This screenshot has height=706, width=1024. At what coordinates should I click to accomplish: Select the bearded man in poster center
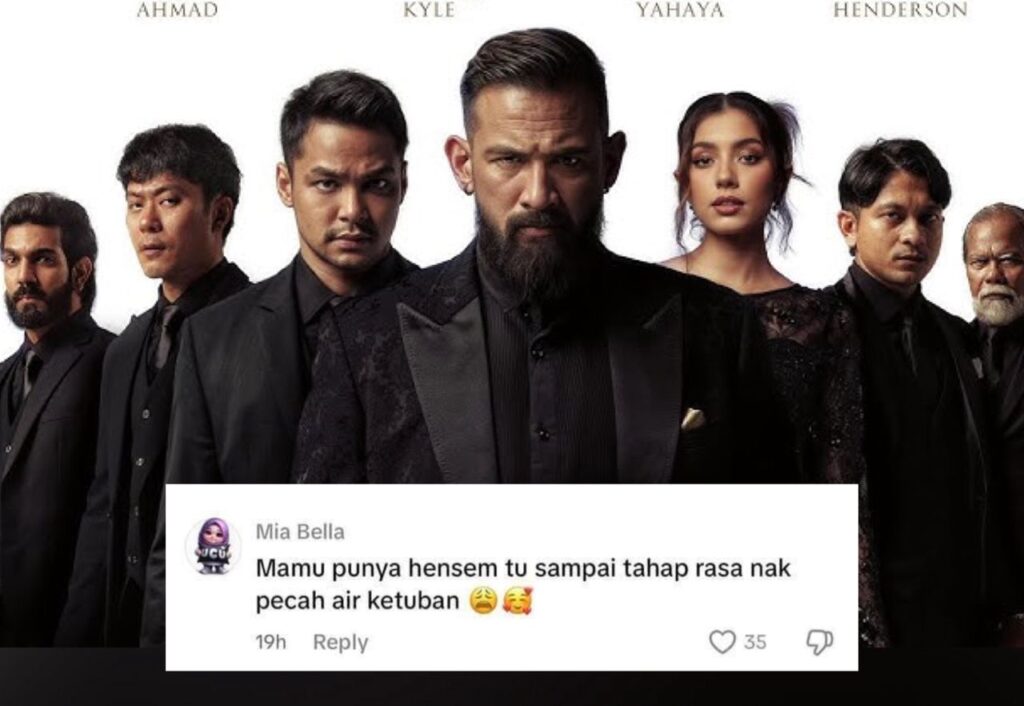537,261
